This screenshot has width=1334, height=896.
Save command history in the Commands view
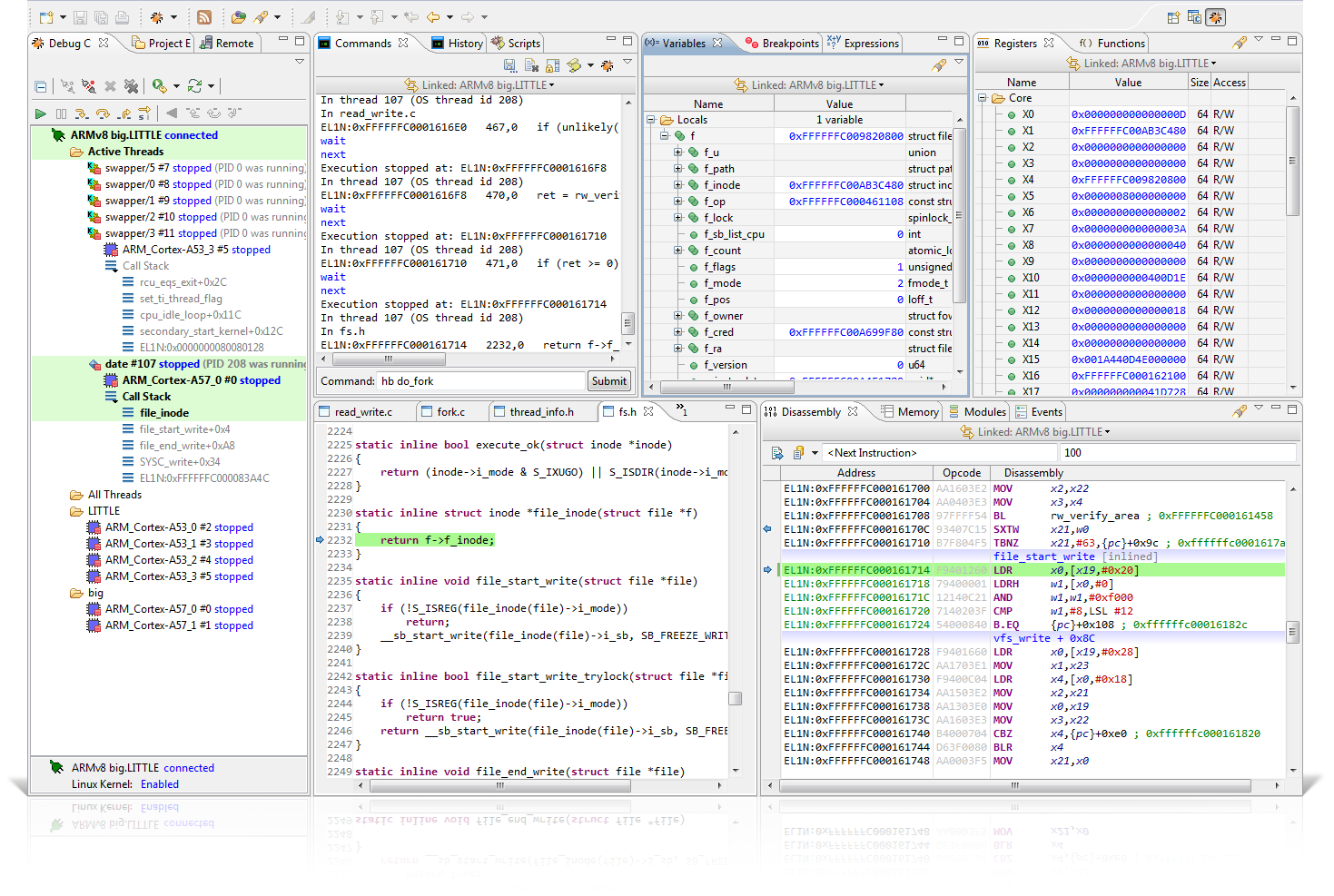(x=511, y=65)
